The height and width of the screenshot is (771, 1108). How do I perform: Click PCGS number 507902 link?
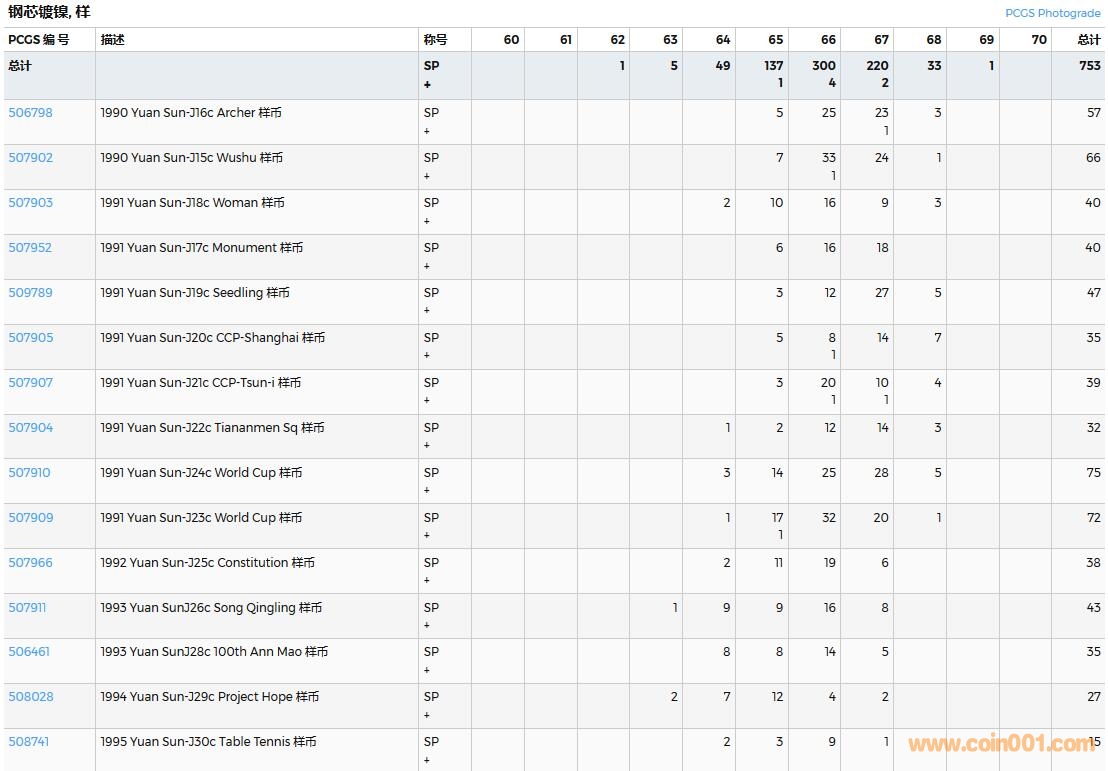pos(30,158)
